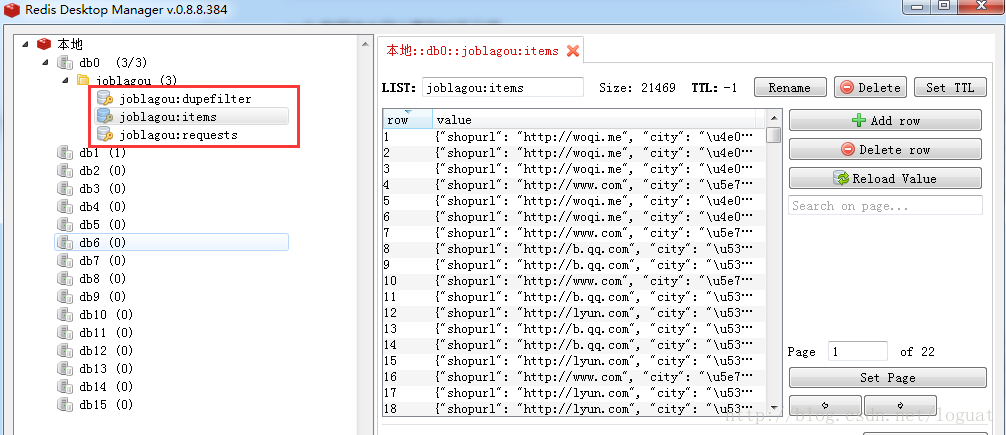Click the db3 database icon
This screenshot has height=435, width=1006.
64,189
